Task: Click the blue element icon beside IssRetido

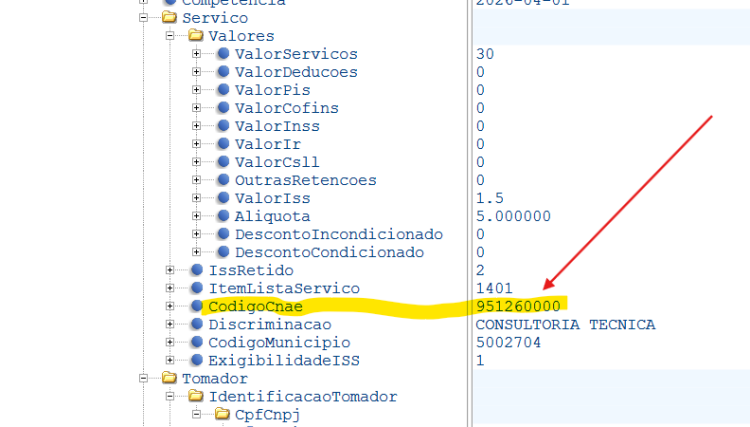Action: click(x=197, y=270)
